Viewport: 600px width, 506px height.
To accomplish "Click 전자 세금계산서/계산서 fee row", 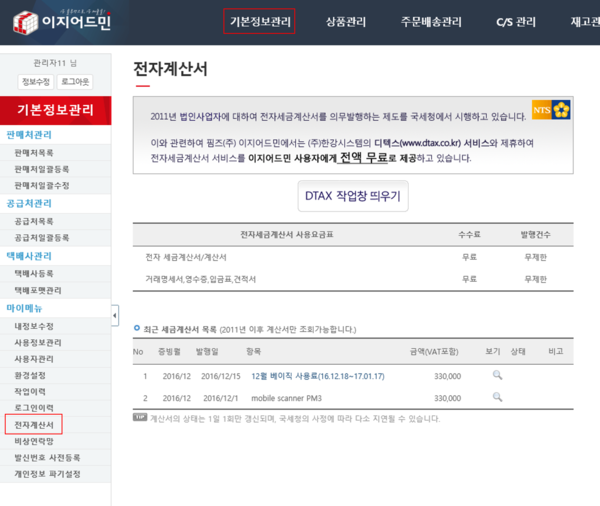I will [x=353, y=257].
